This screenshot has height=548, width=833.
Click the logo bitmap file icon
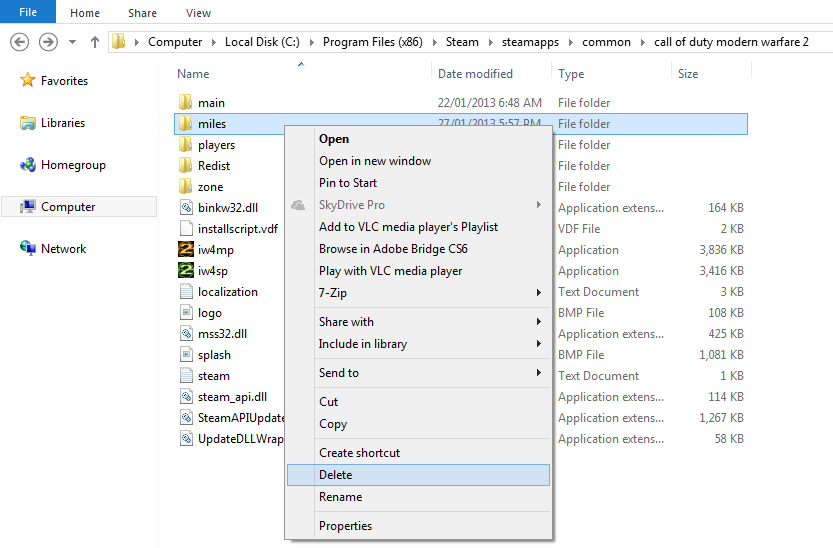click(186, 312)
